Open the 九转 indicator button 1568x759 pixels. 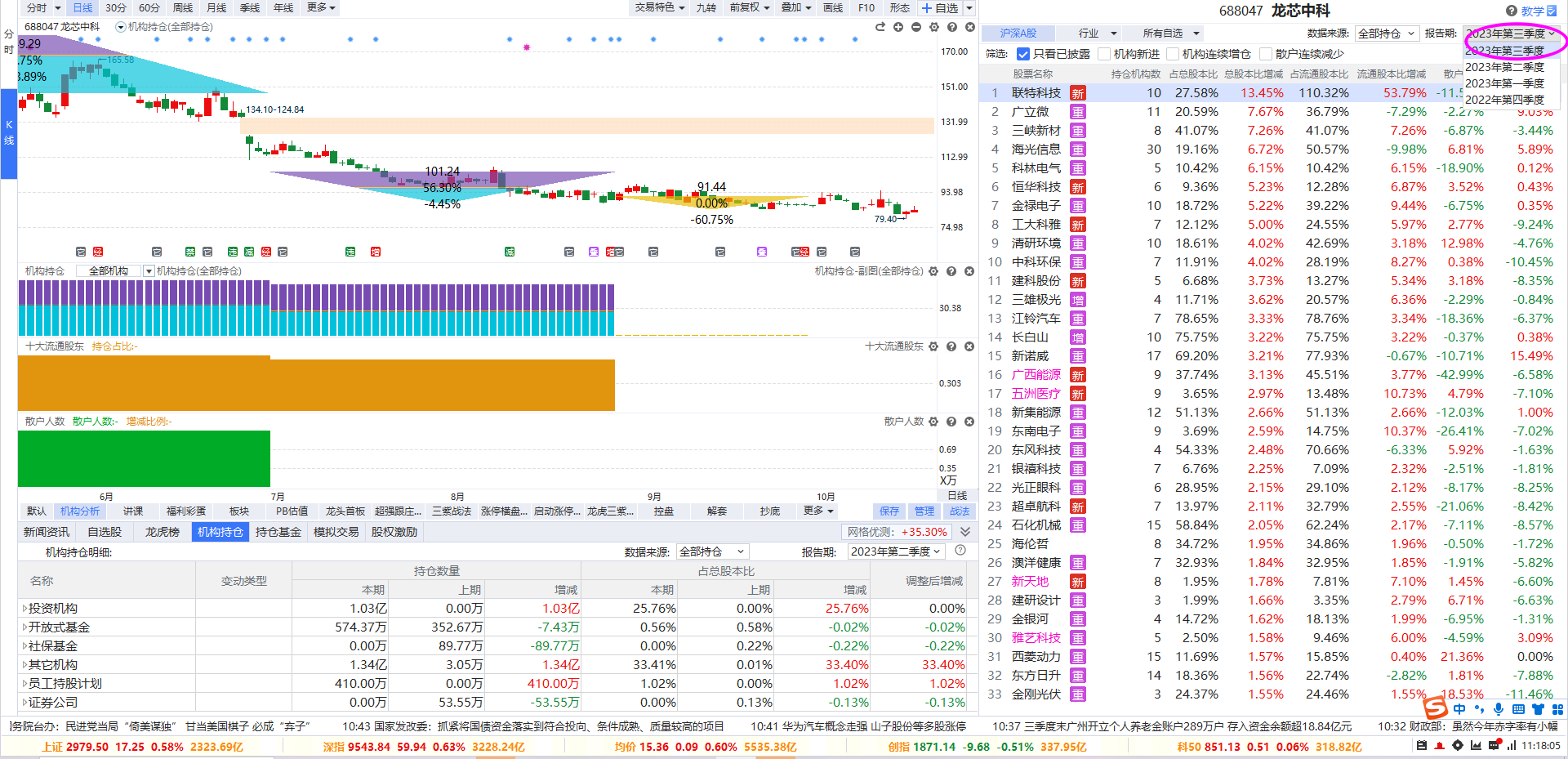[706, 7]
